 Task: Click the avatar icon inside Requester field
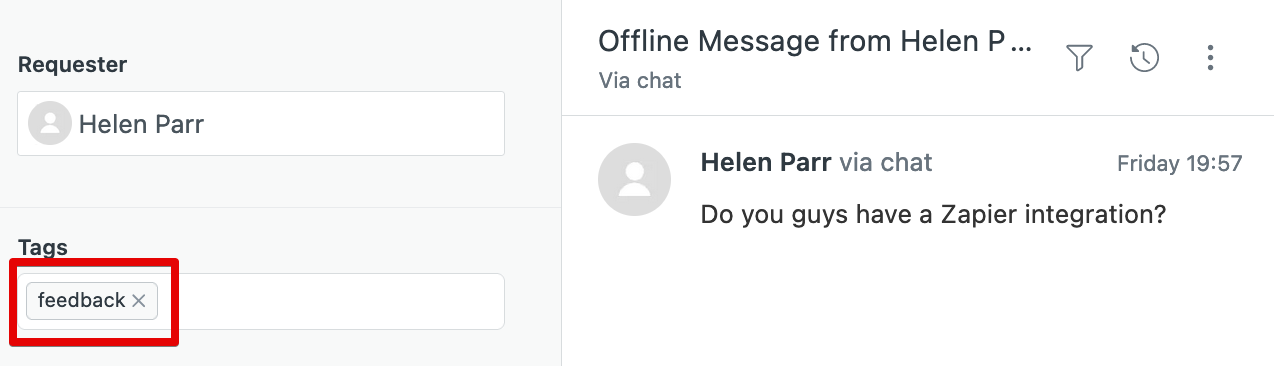tap(50, 124)
